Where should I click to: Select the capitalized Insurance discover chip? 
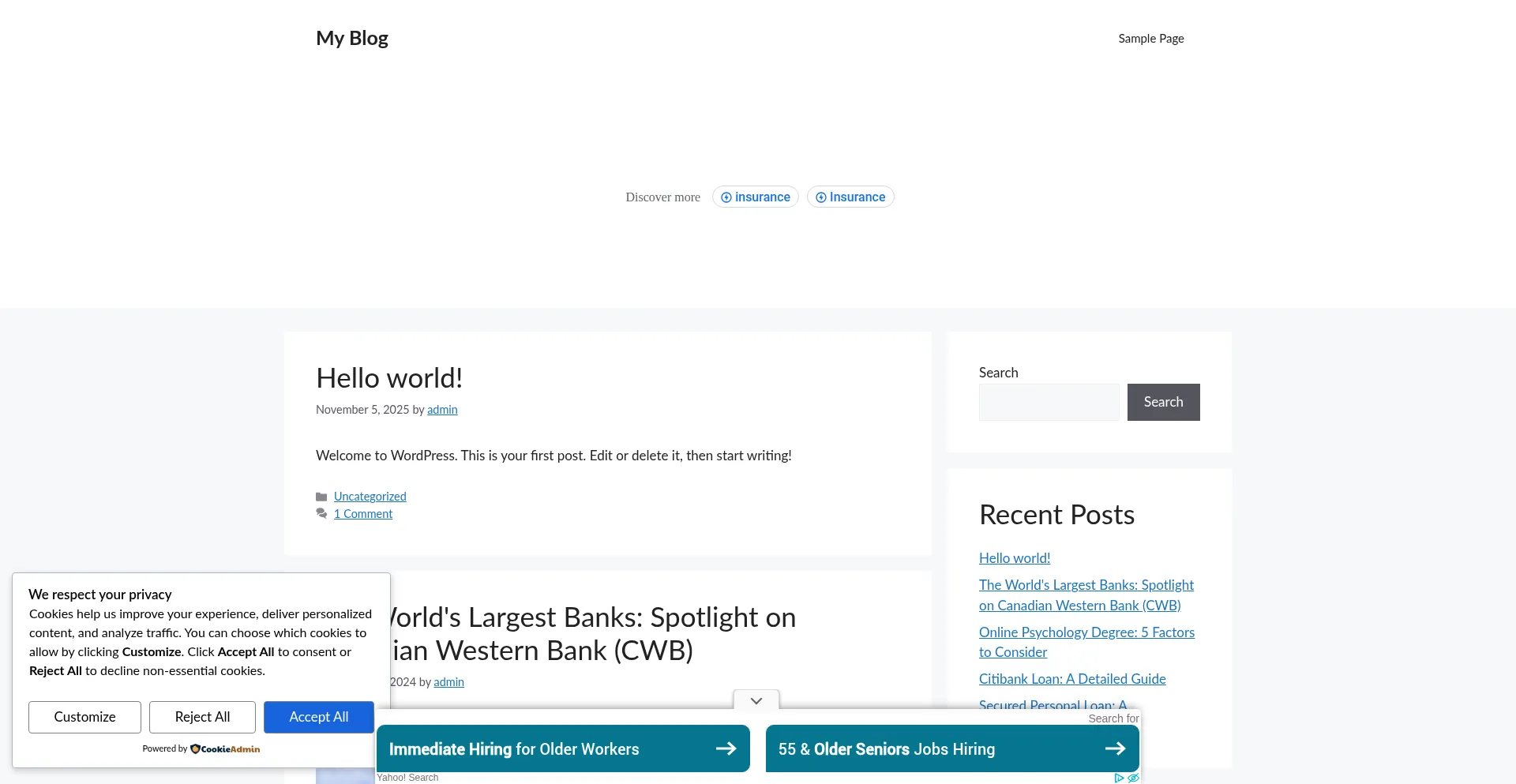850,197
